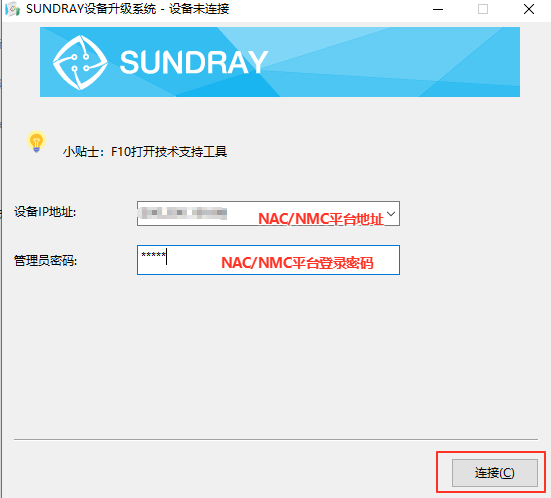Viewport: 551px width, 498px height.
Task: Click the 连接(C) connect button
Action: (x=494, y=473)
